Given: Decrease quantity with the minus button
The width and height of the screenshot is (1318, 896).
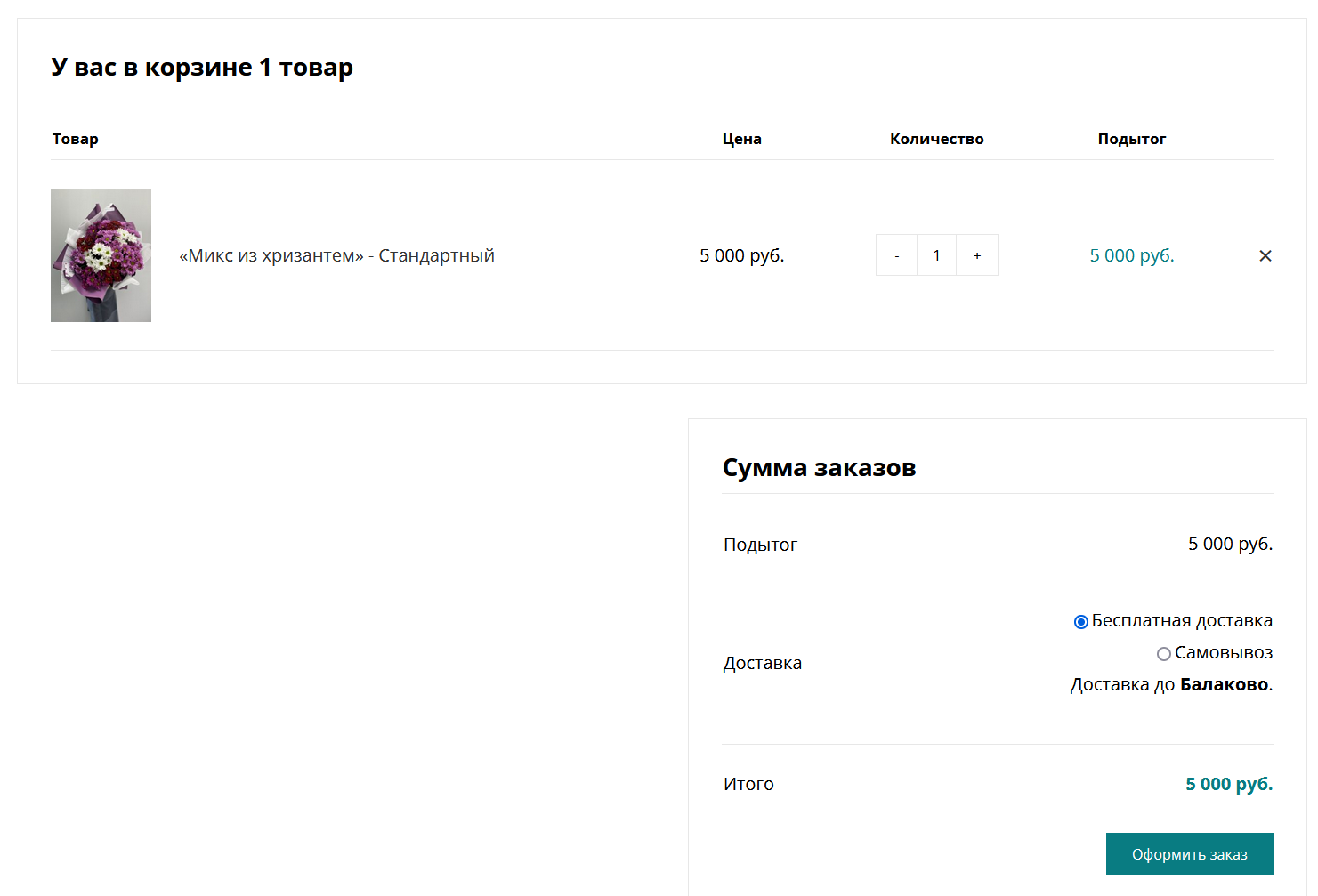Looking at the screenshot, I should [x=896, y=255].
